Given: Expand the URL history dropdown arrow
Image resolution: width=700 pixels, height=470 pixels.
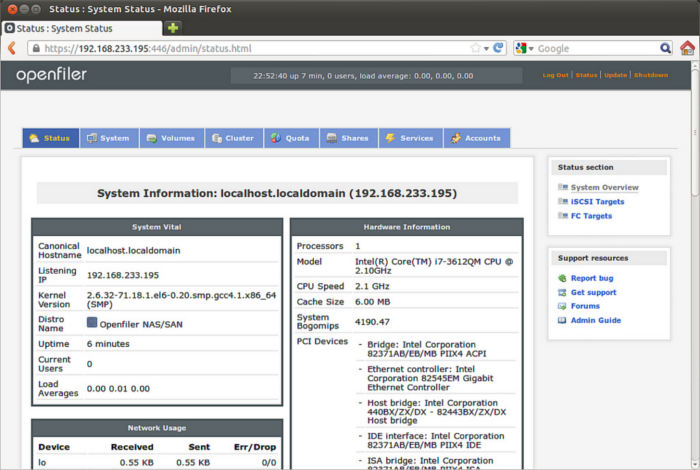Looking at the screenshot, I should [x=486, y=48].
